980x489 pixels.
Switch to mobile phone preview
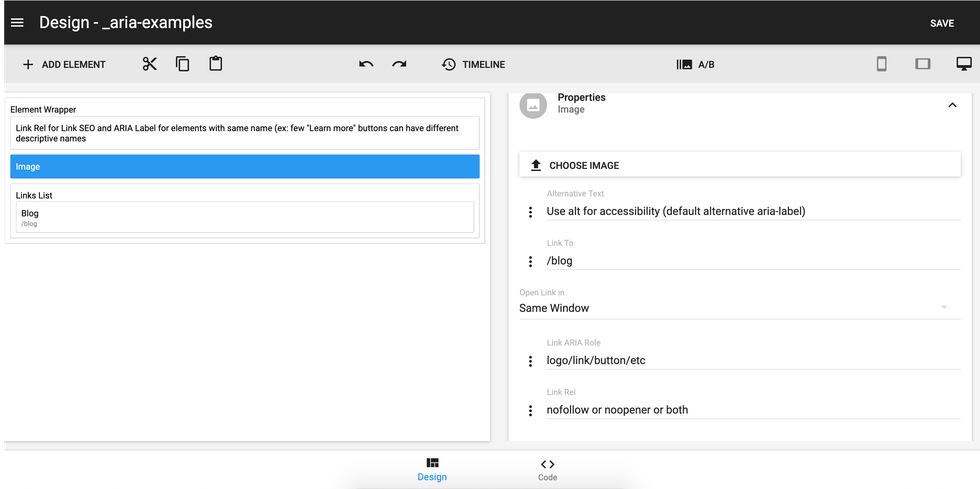click(881, 64)
